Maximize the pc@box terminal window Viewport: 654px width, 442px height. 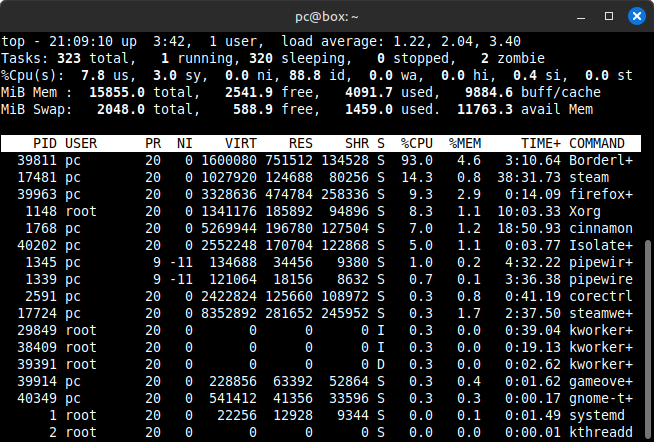[x=609, y=16]
